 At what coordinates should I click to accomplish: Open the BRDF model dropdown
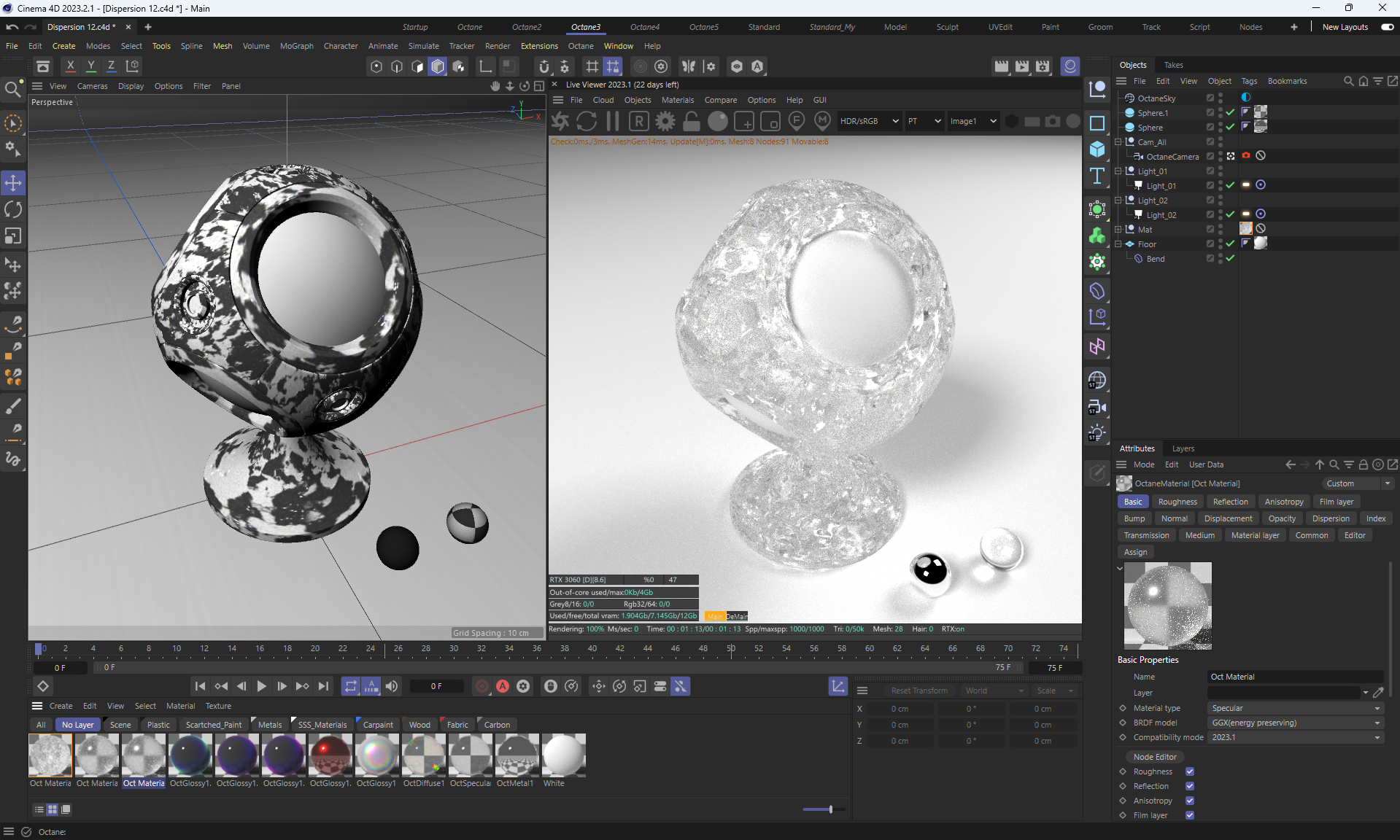click(1296, 723)
